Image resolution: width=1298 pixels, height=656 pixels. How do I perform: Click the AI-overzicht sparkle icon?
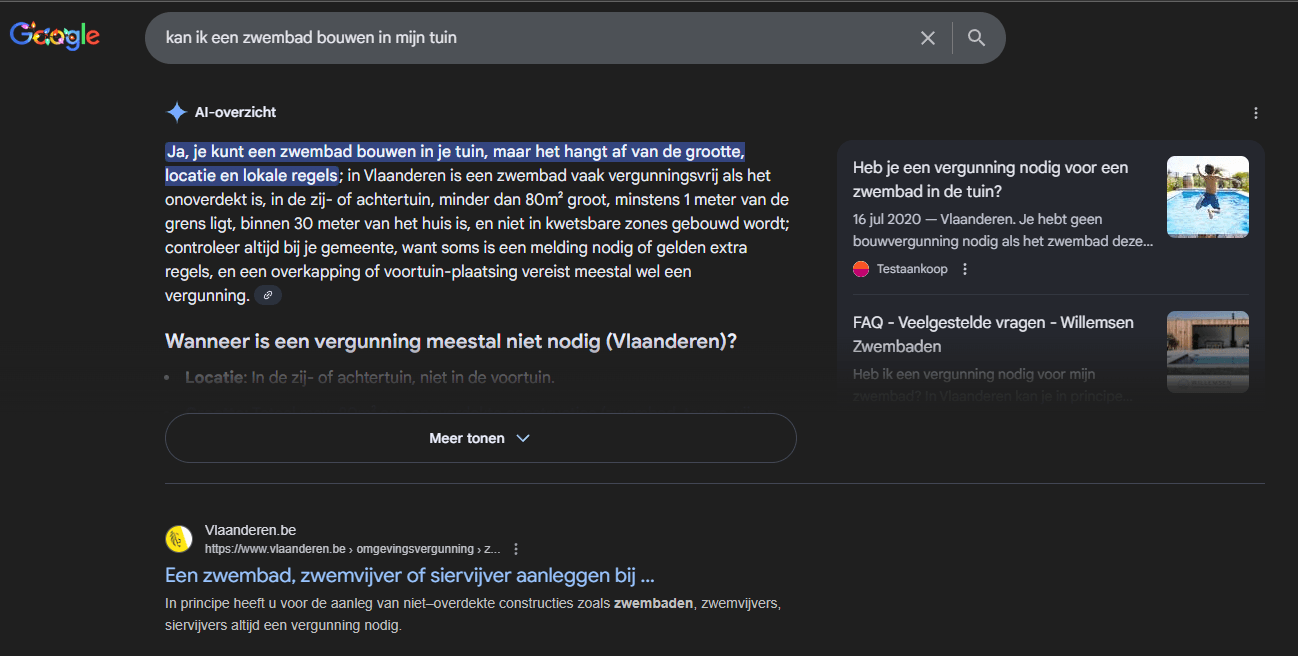[x=177, y=112]
